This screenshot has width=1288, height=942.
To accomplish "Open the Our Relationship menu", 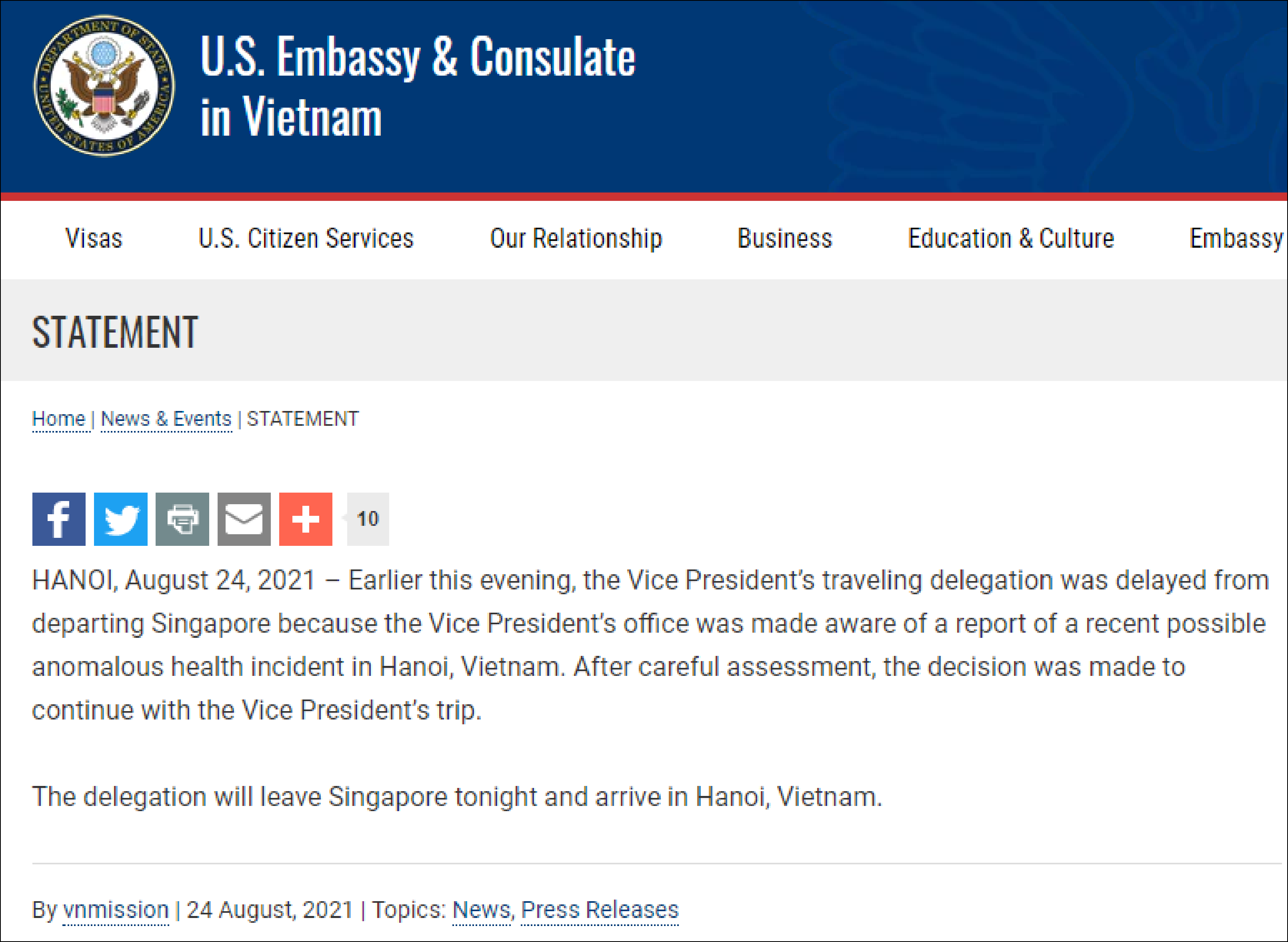I will point(576,239).
